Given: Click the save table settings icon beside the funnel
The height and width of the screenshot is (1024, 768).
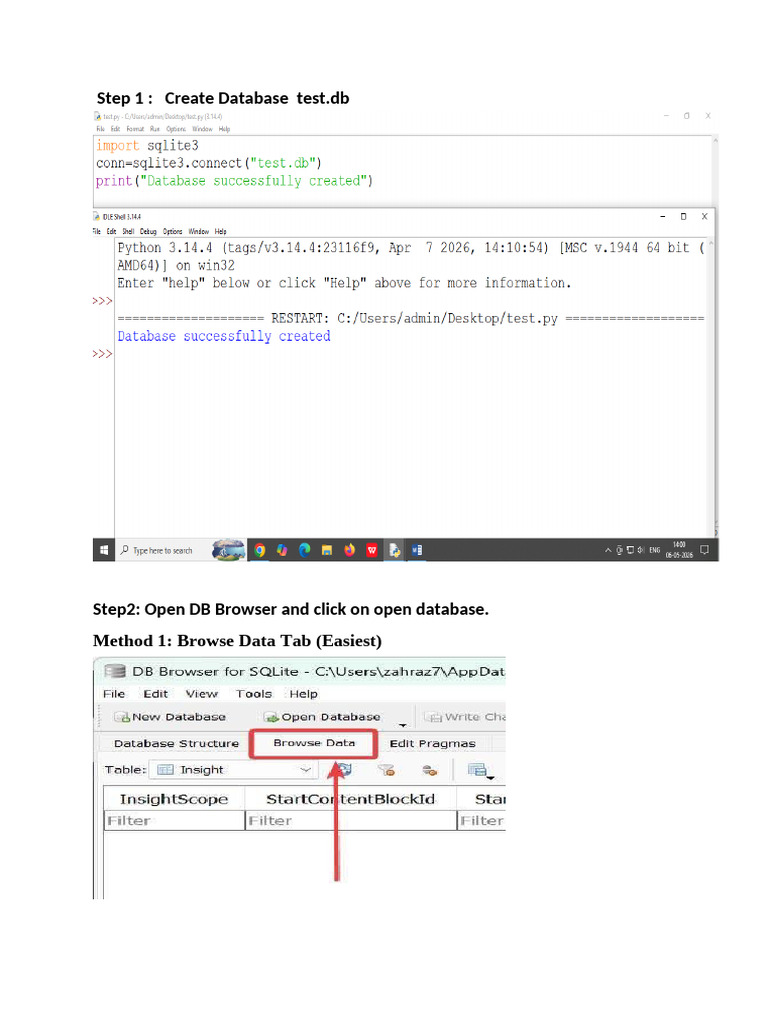Looking at the screenshot, I should point(429,770).
